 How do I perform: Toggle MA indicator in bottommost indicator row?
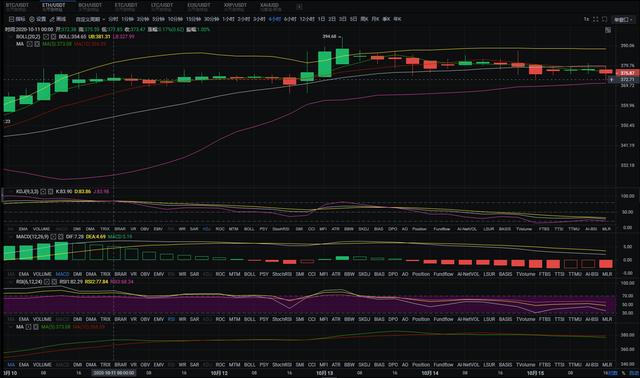click(11, 365)
